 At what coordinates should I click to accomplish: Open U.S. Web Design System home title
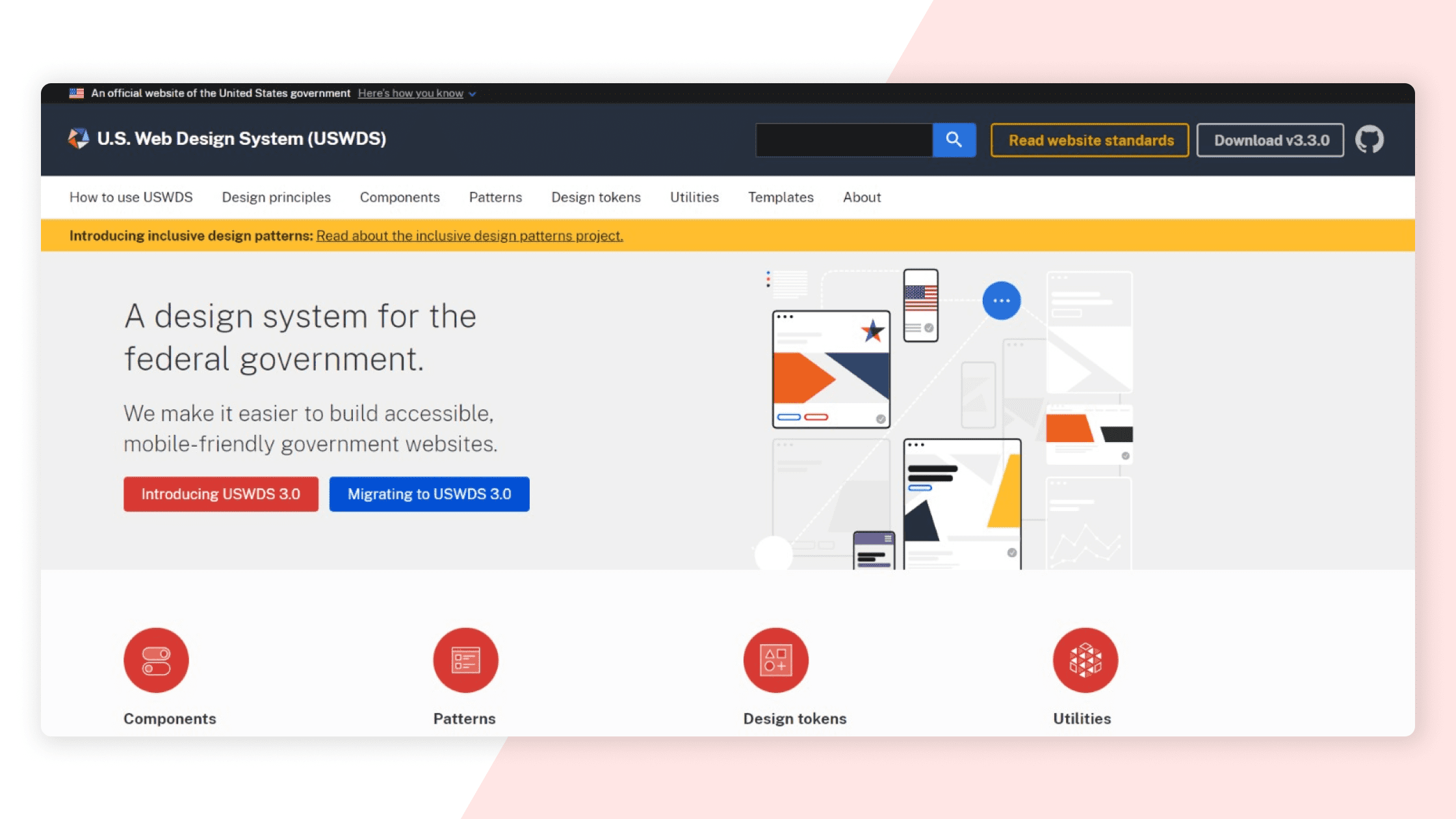241,138
